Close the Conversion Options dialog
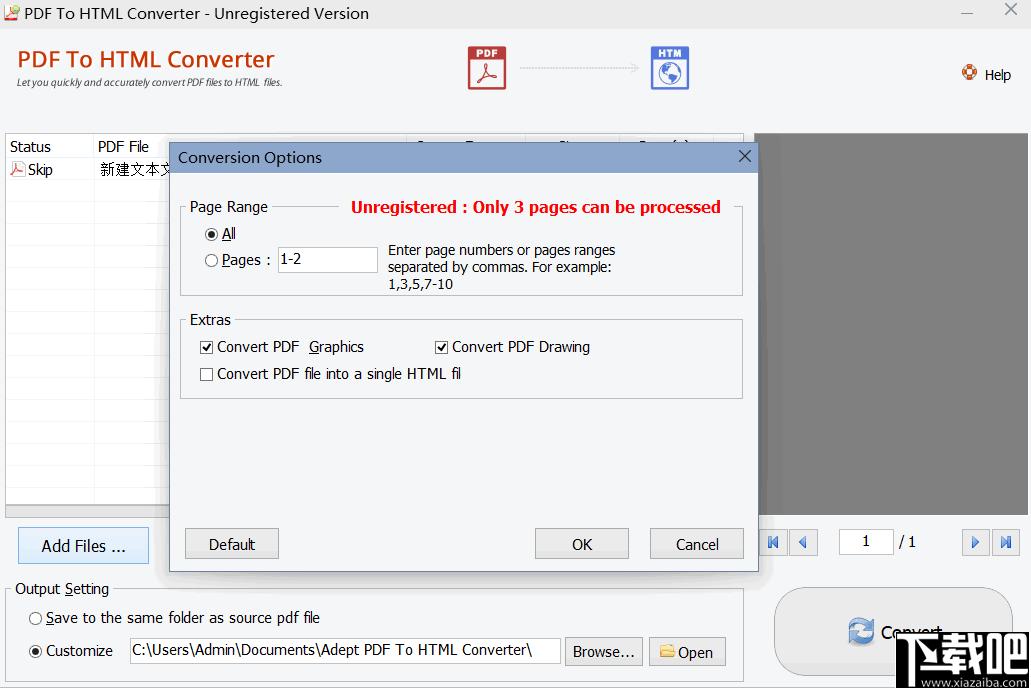Screen dimensions: 1031x688 coord(744,157)
